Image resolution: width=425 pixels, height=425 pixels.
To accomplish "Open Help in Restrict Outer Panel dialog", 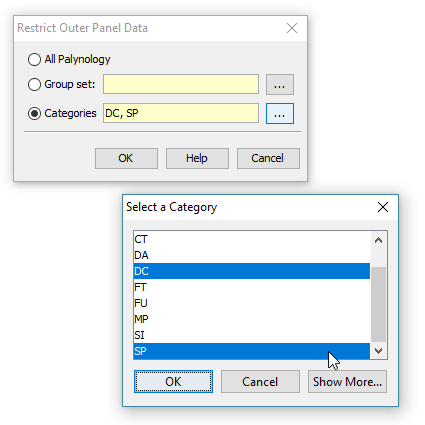I will pyautogui.click(x=197, y=158).
